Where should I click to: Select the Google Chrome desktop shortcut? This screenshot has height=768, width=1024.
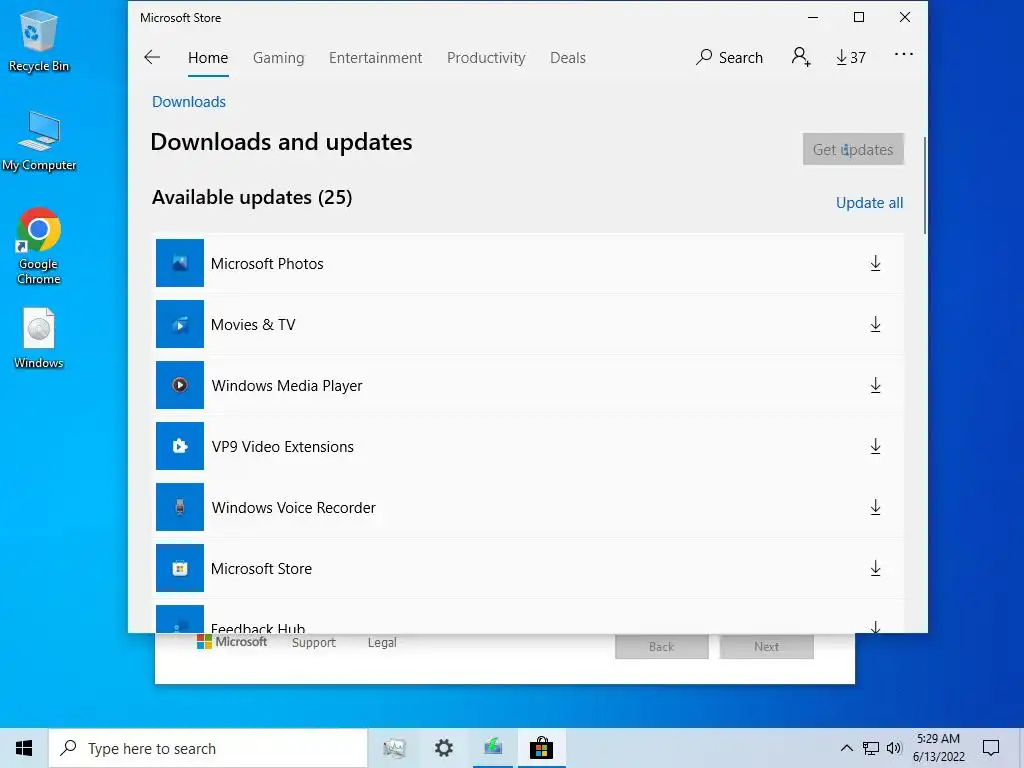point(39,246)
